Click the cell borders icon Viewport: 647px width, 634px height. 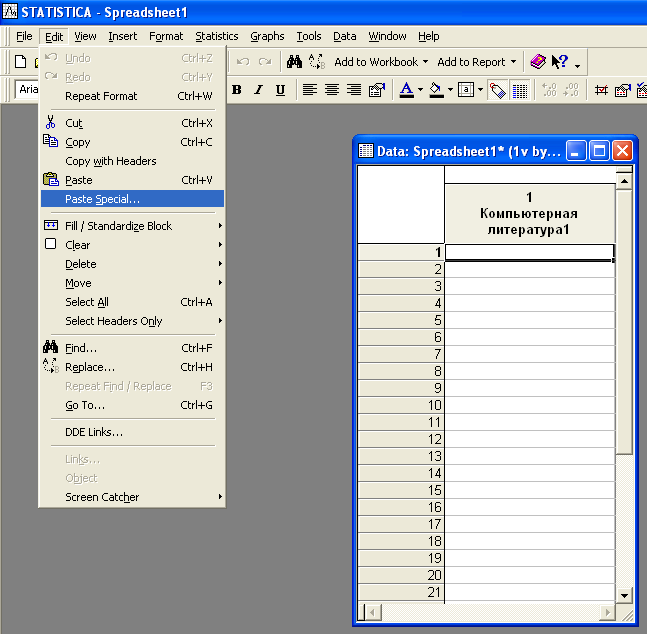pos(466,90)
